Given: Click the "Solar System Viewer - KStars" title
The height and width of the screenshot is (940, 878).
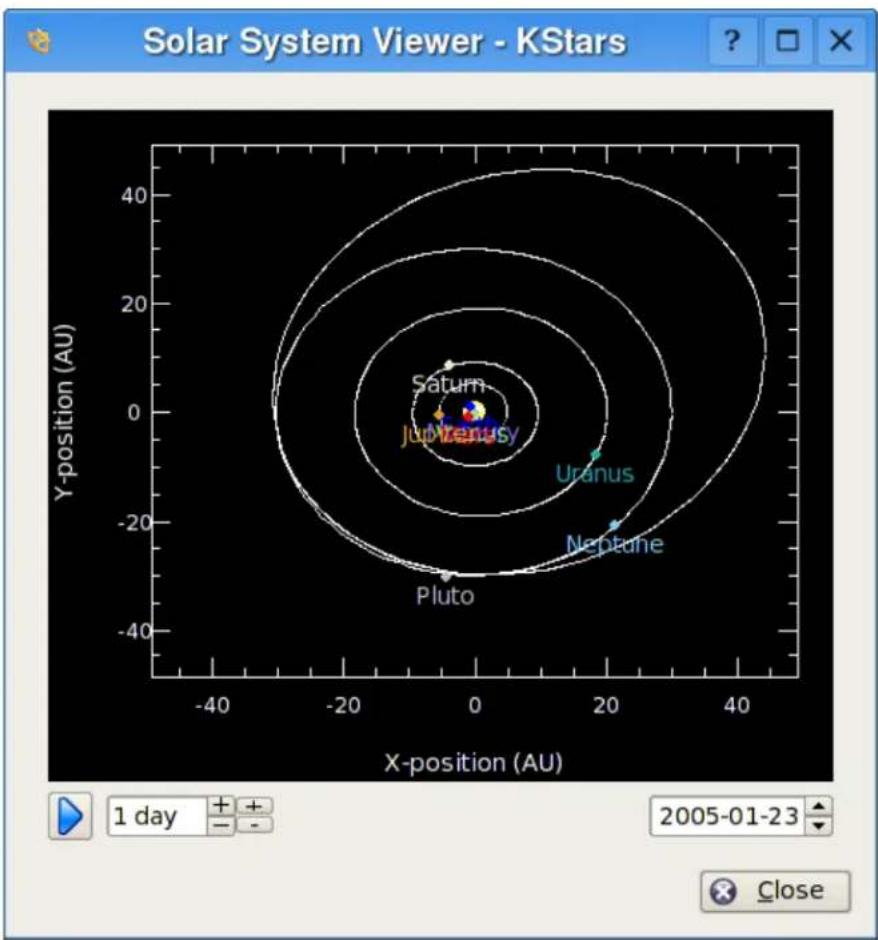Looking at the screenshot, I should pyautogui.click(x=385, y=41).
